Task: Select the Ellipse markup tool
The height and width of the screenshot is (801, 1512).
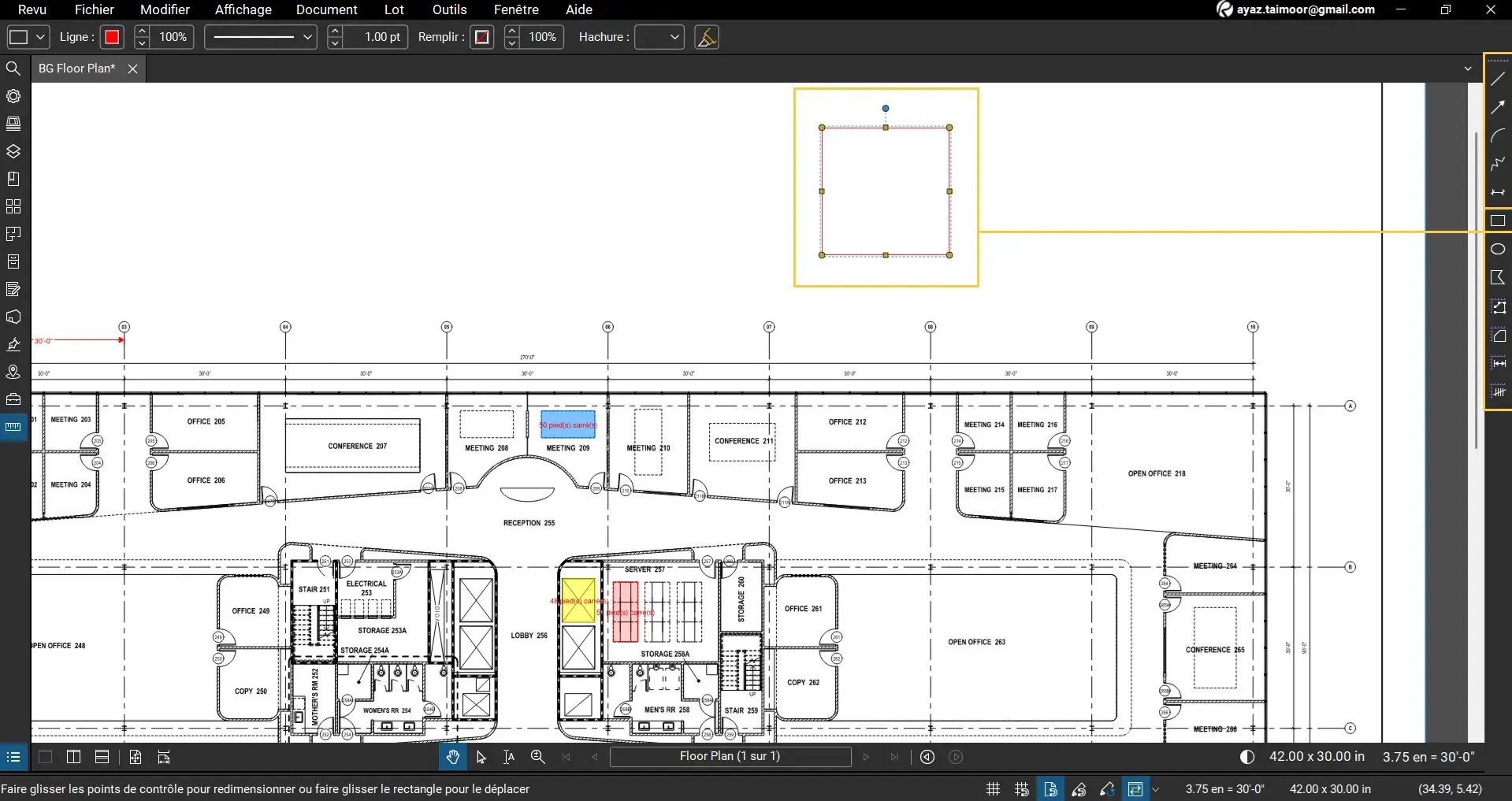Action: [1498, 249]
